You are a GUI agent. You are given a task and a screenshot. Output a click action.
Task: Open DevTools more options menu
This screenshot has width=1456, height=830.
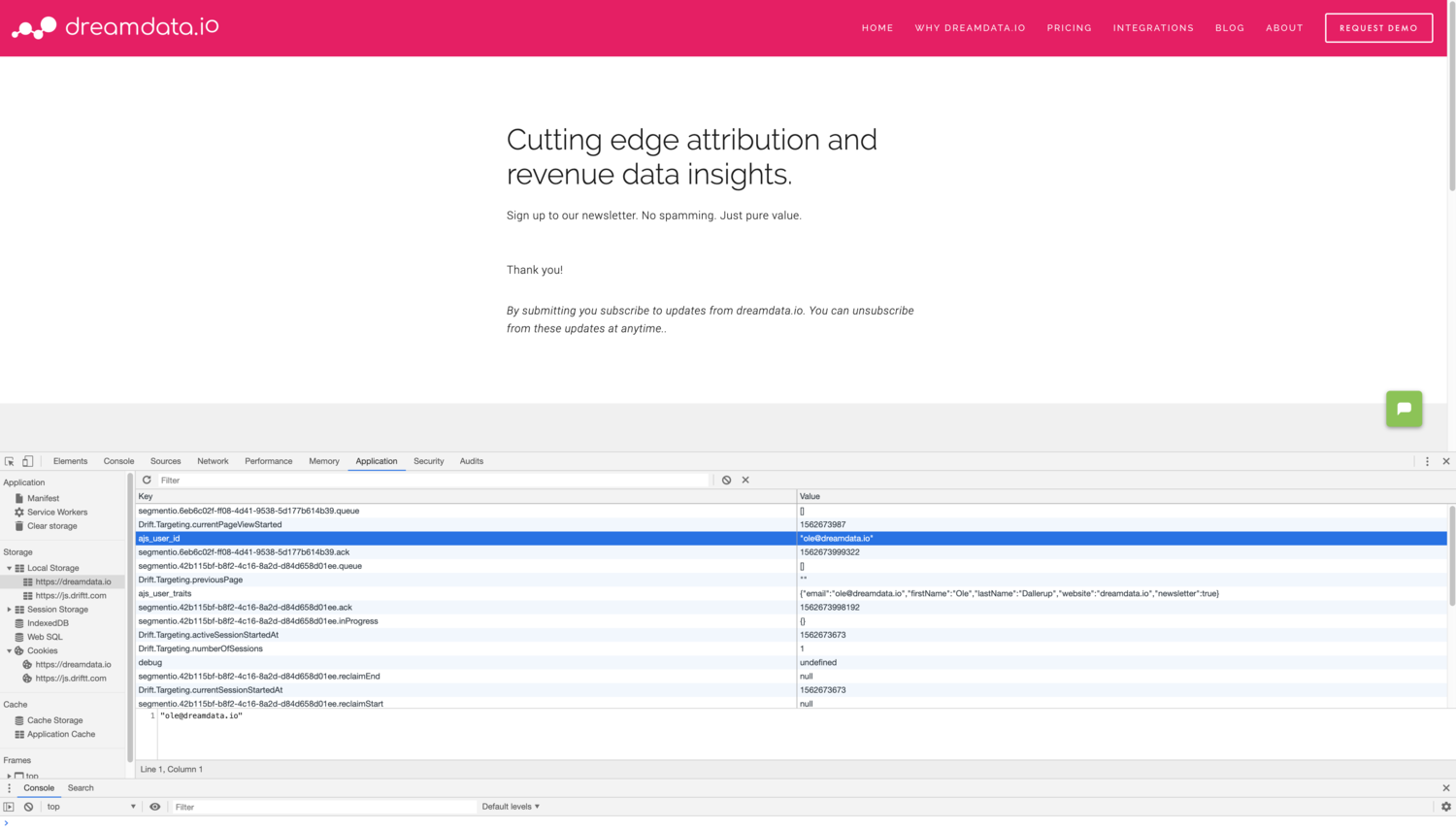[1427, 461]
